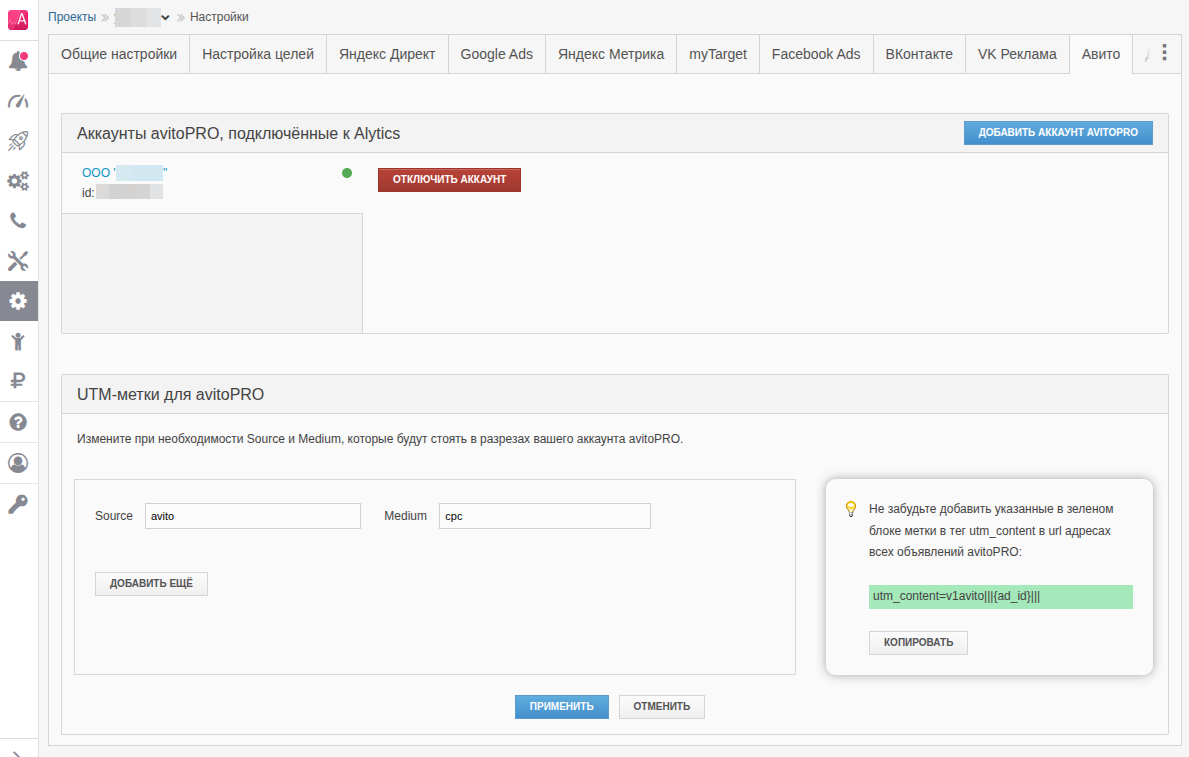Click Добавить аккаунт avitoPRO button
The width and height of the screenshot is (1189, 757).
(1058, 133)
